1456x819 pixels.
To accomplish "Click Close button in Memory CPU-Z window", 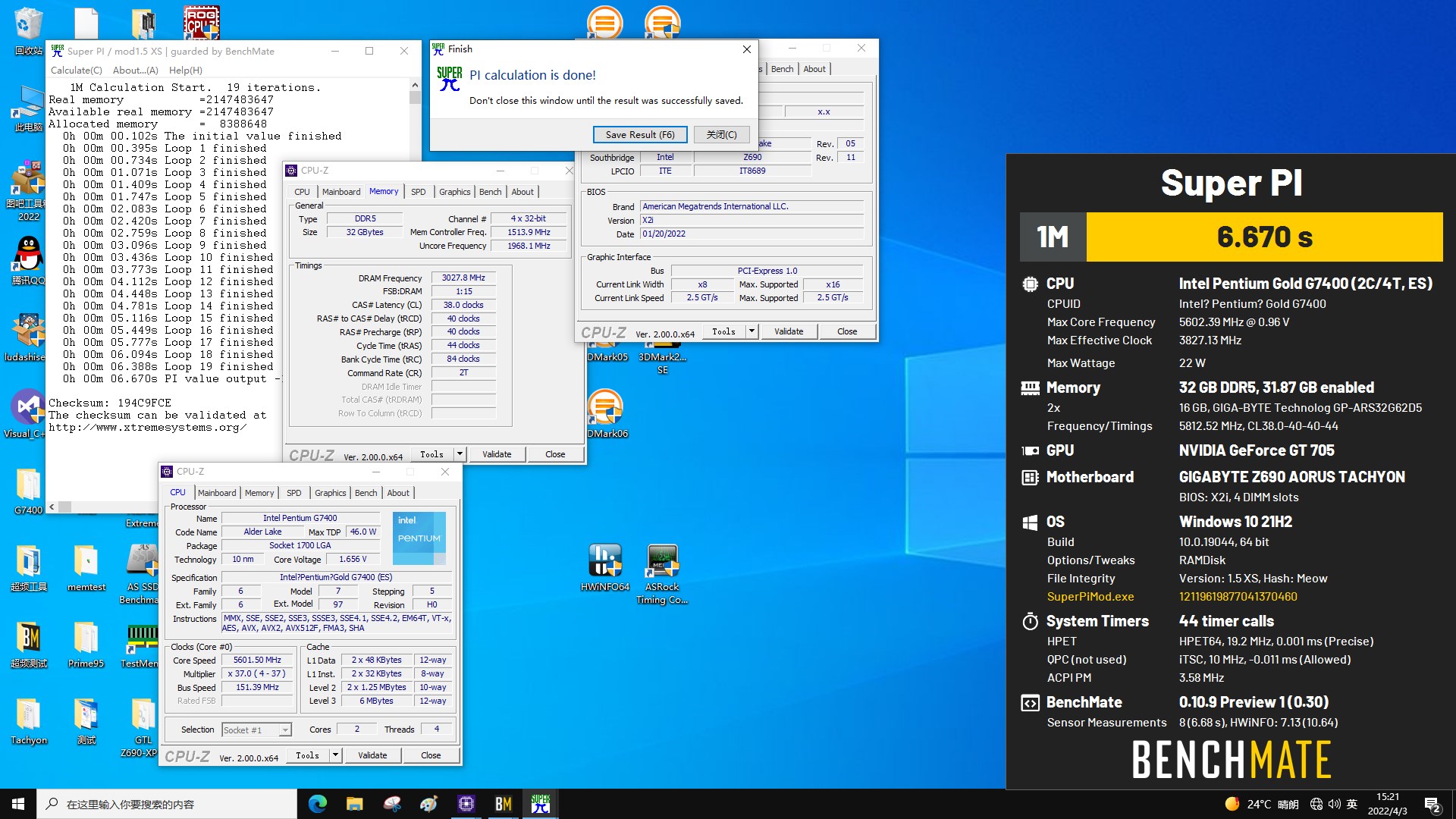I will tap(555, 454).
